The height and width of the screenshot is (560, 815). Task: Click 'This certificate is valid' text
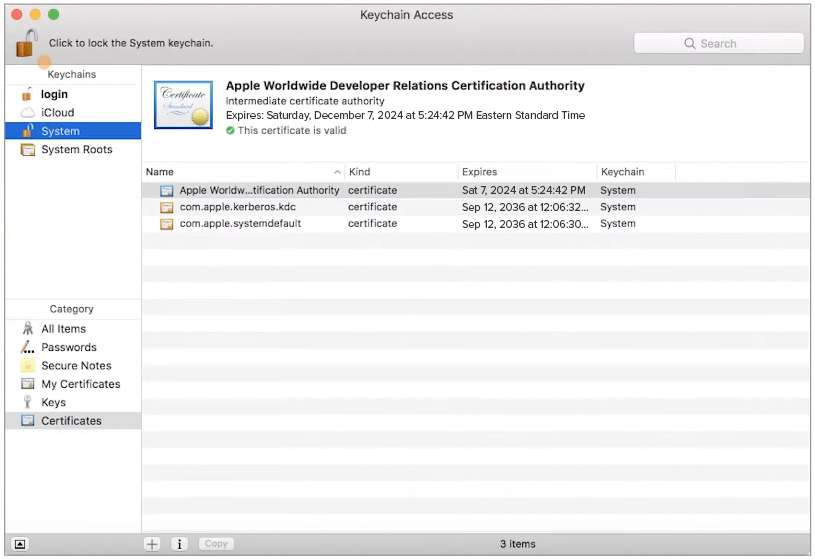(292, 131)
